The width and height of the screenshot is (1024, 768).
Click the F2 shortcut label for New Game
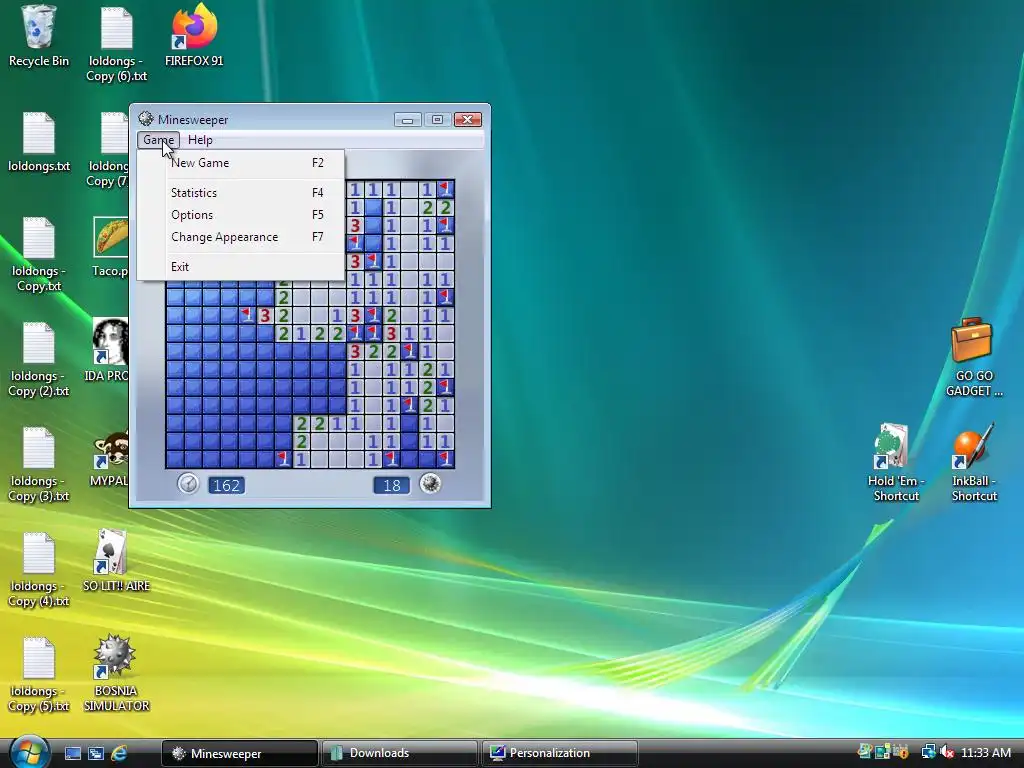(x=317, y=163)
